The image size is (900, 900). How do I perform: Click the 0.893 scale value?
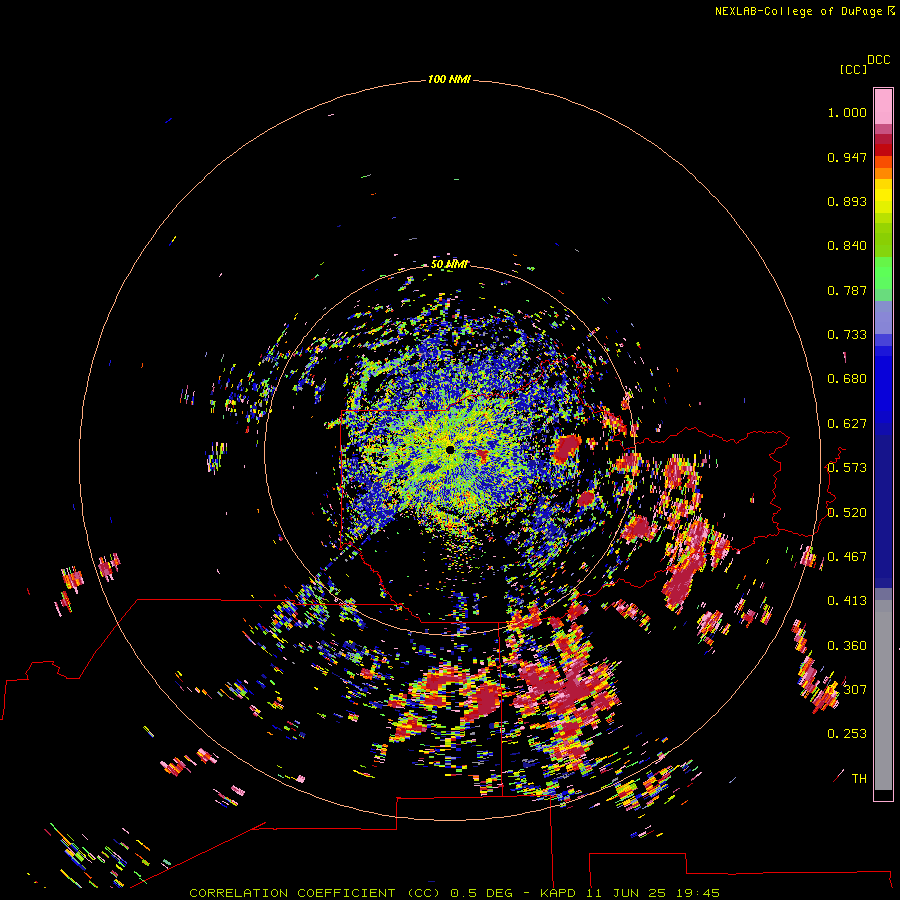[x=847, y=201]
